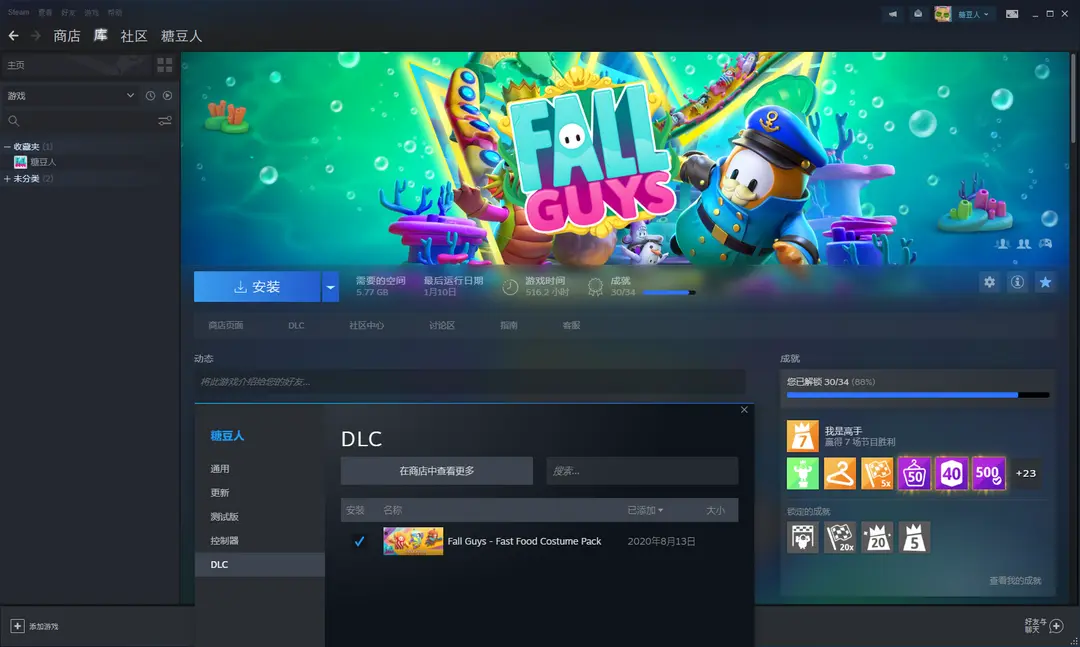Screen dimensions: 1080x647
Task: Click the favorite star icon
Action: [x=1045, y=282]
